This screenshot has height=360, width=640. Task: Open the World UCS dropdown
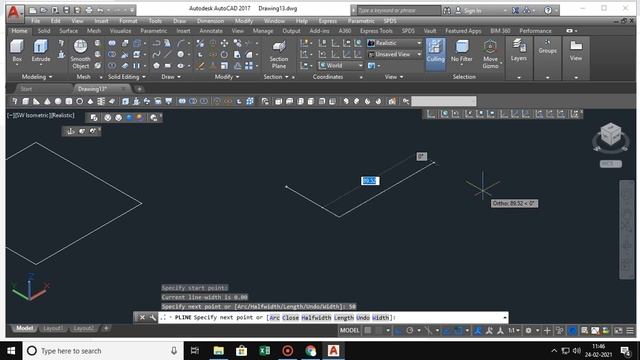341,65
